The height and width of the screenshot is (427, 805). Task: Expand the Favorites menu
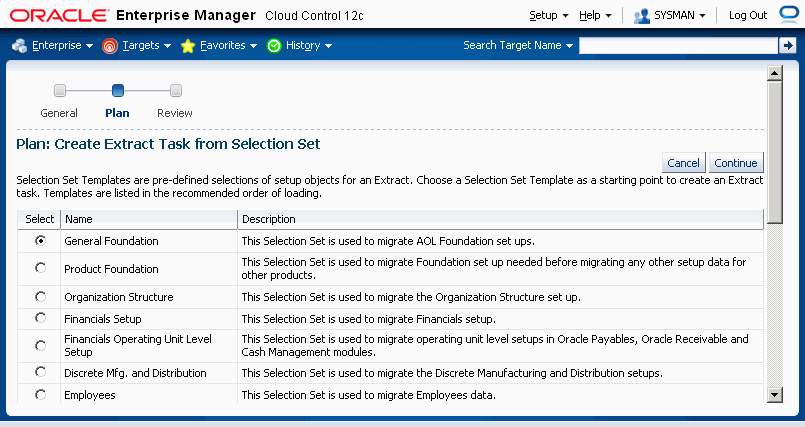(228, 46)
